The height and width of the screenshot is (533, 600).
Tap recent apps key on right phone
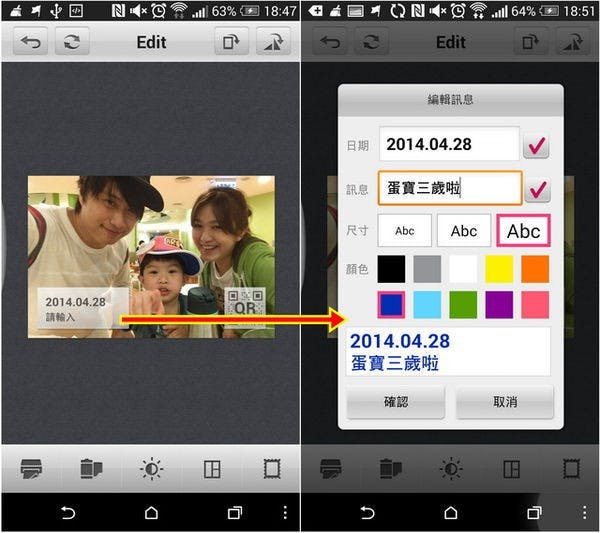point(534,513)
